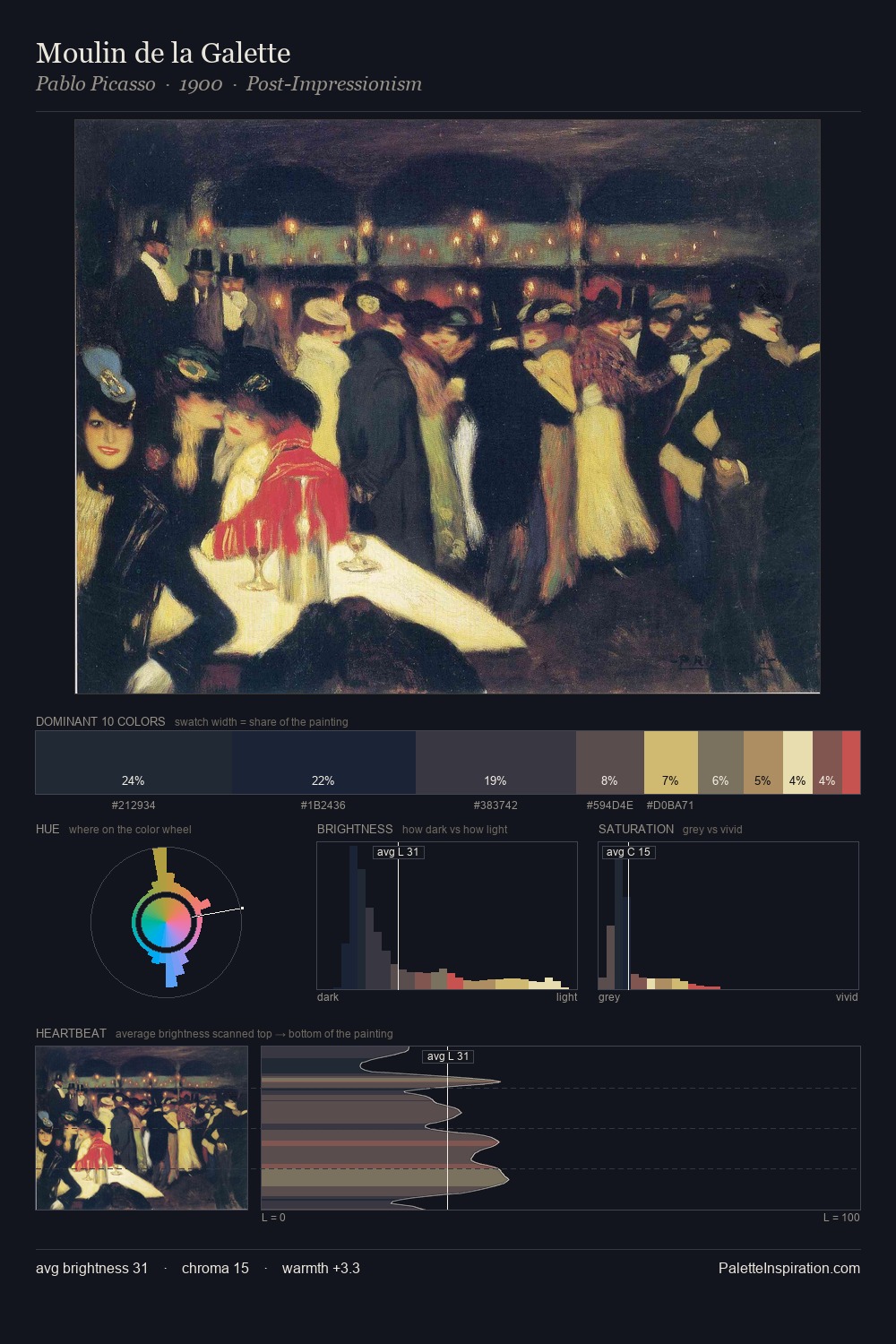Click the HUE section heading
896x1344 pixels.
coord(47,829)
